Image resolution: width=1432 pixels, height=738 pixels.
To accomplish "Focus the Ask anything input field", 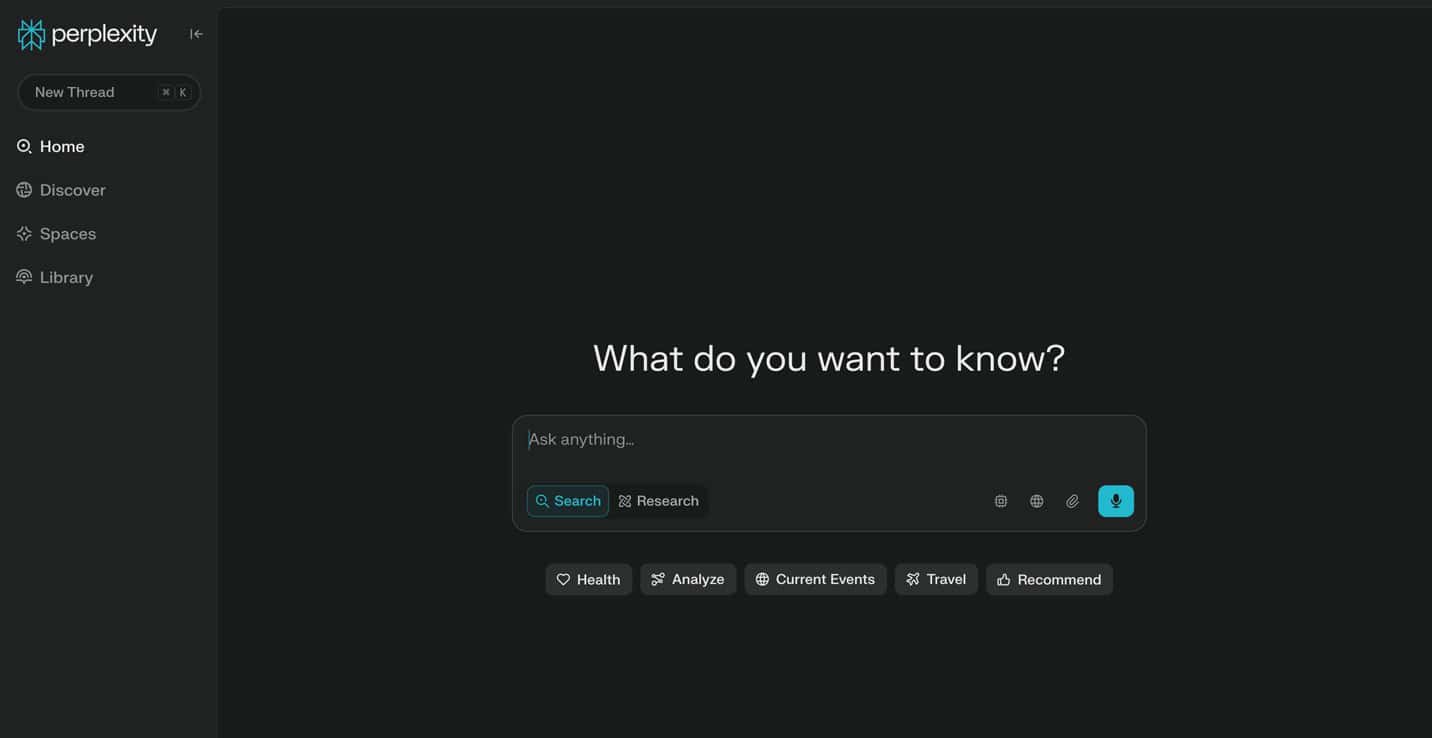I will click(829, 440).
